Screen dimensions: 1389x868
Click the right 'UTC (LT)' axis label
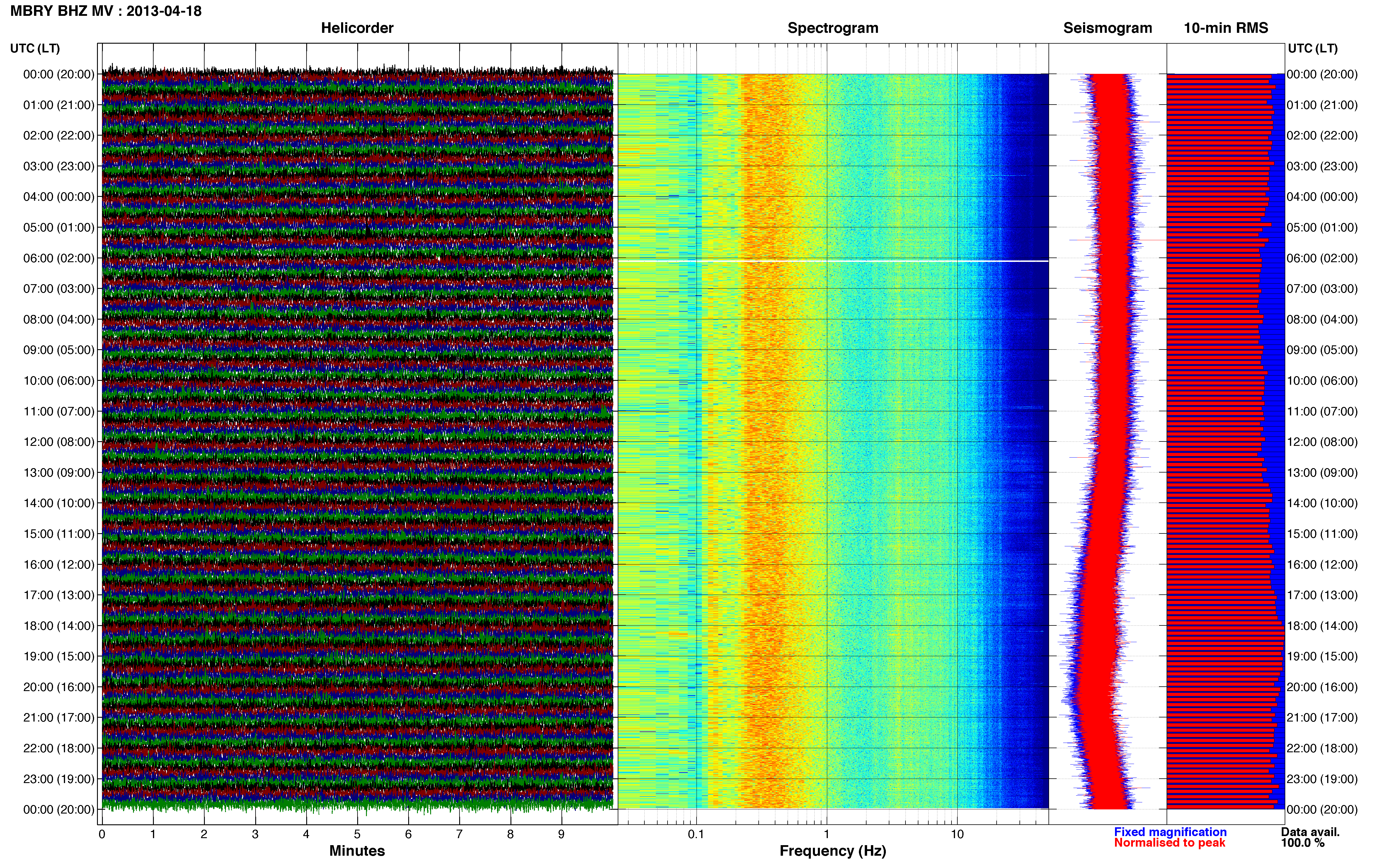tap(1313, 48)
